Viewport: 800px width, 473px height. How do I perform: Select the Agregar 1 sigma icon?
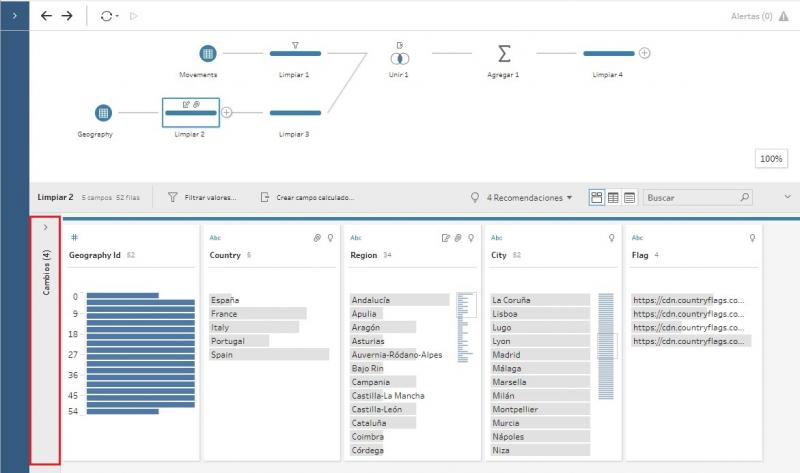[504, 53]
